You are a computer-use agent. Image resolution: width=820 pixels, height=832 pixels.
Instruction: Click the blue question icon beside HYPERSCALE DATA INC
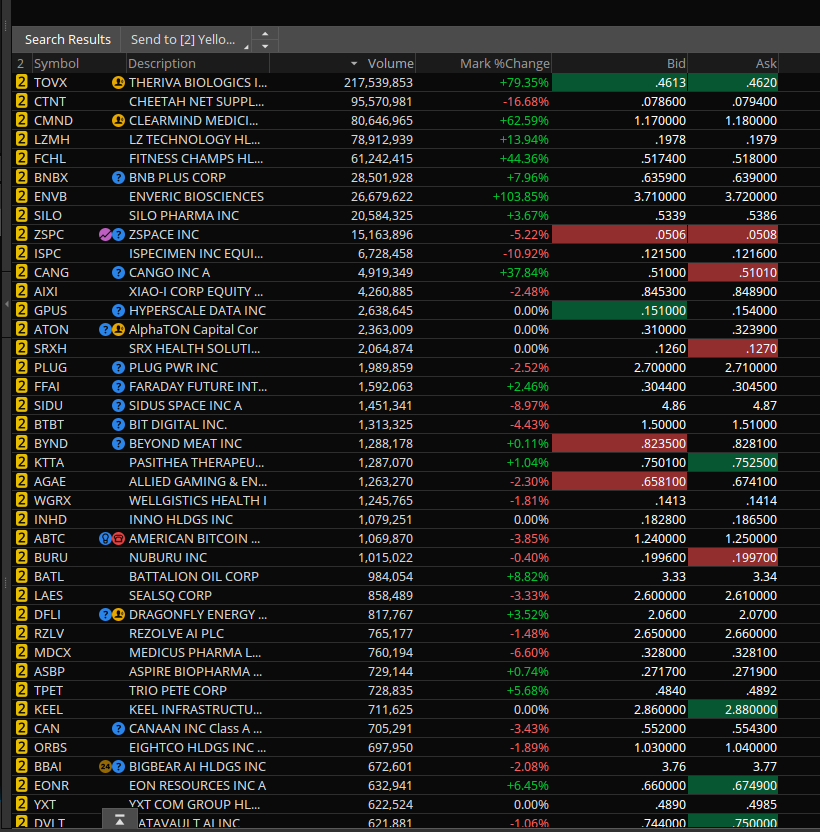click(118, 310)
